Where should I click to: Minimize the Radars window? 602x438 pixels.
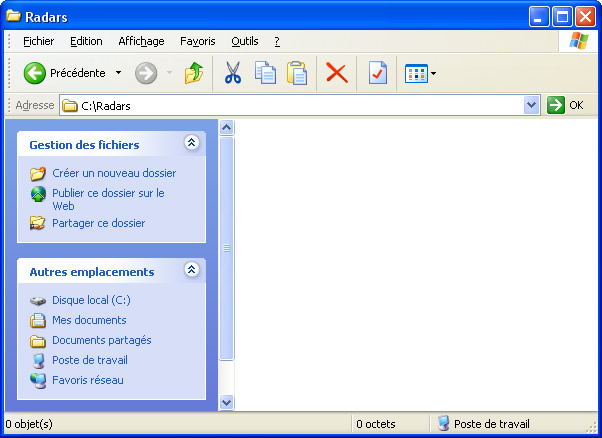pyautogui.click(x=539, y=17)
